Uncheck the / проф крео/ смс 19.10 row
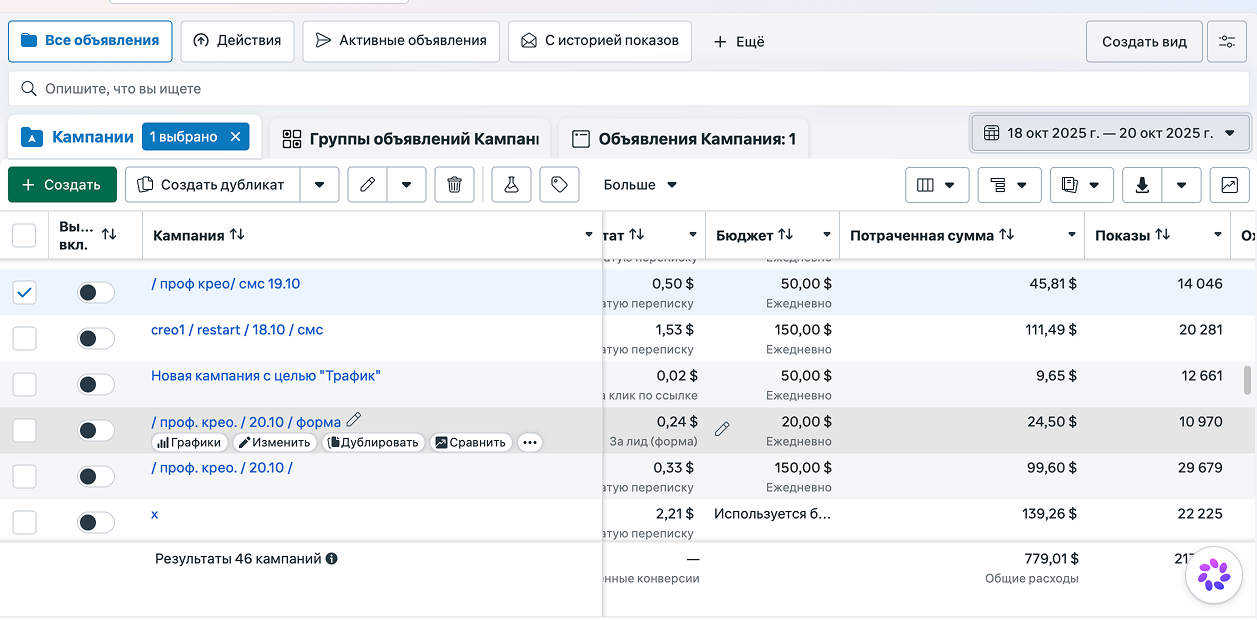This screenshot has width=1257, height=620. pos(24,292)
